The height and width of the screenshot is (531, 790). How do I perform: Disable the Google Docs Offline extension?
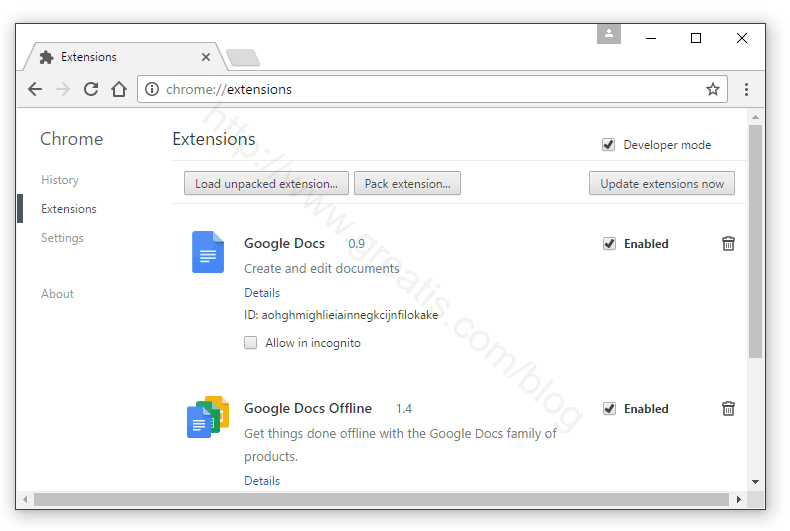pyautogui.click(x=609, y=409)
